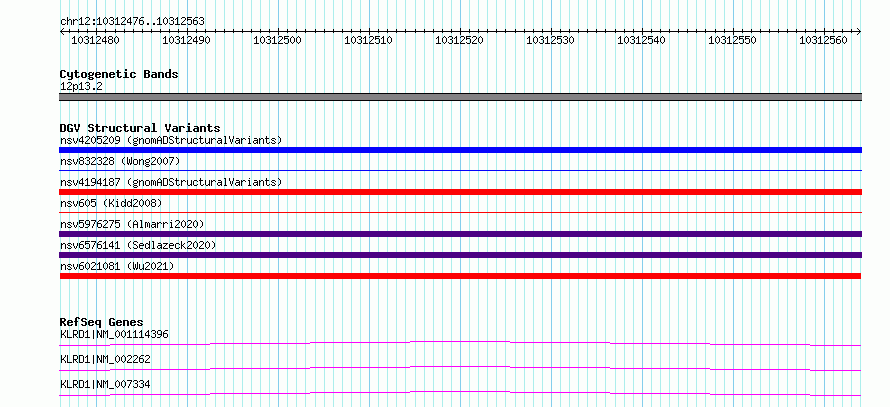Open variant label nsv4205209 (gnomADStructuralVariants)
The height and width of the screenshot is (407, 890).
tap(171, 140)
